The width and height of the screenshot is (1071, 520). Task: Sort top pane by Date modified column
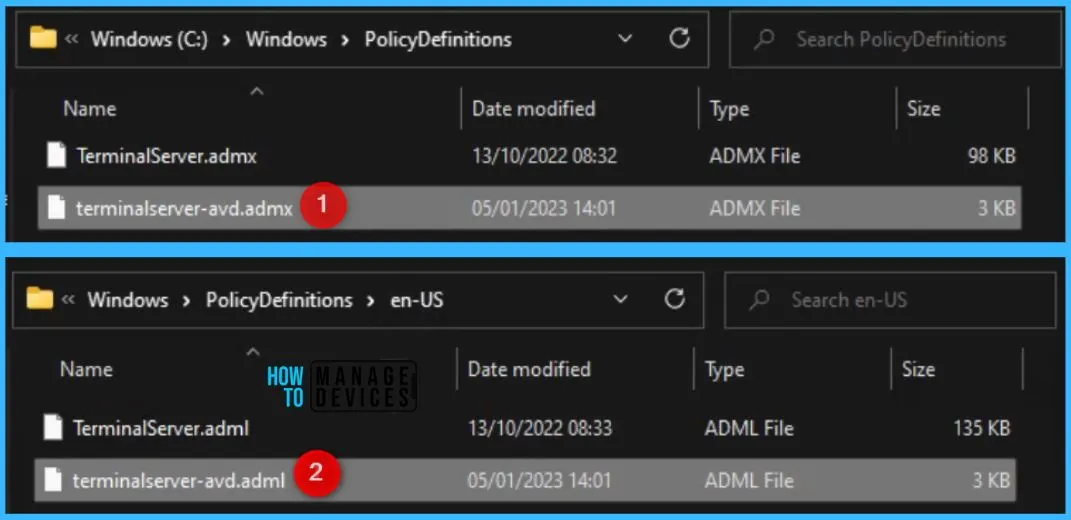tap(533, 109)
